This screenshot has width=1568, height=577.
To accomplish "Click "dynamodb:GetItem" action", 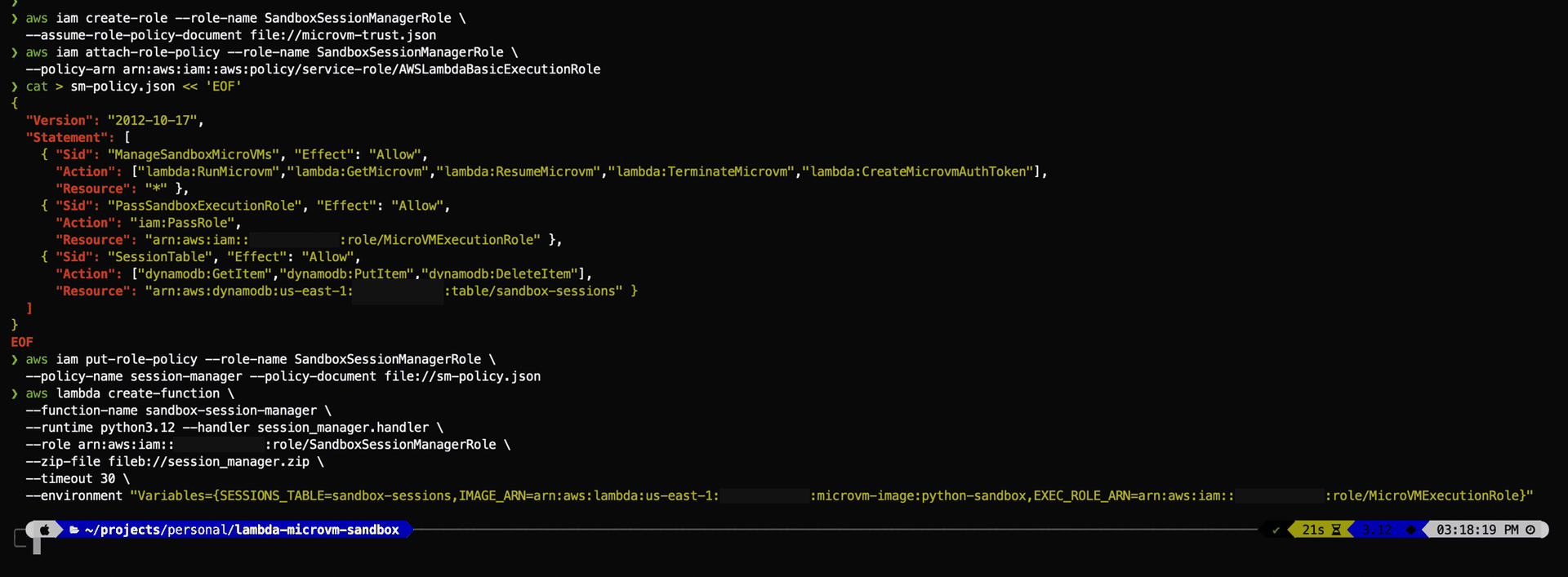I will (x=205, y=274).
